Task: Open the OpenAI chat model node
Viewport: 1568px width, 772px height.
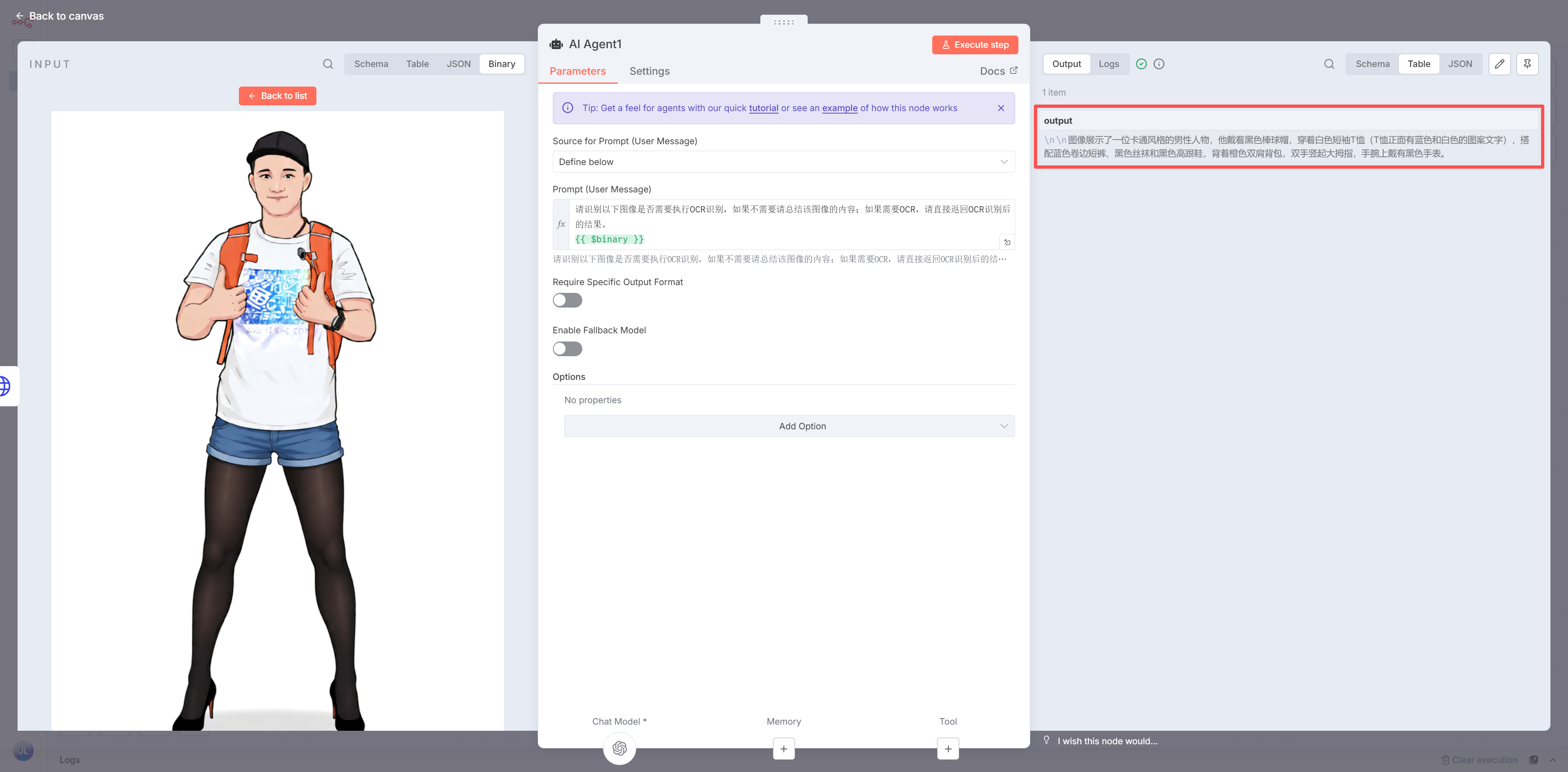Action: 619,748
